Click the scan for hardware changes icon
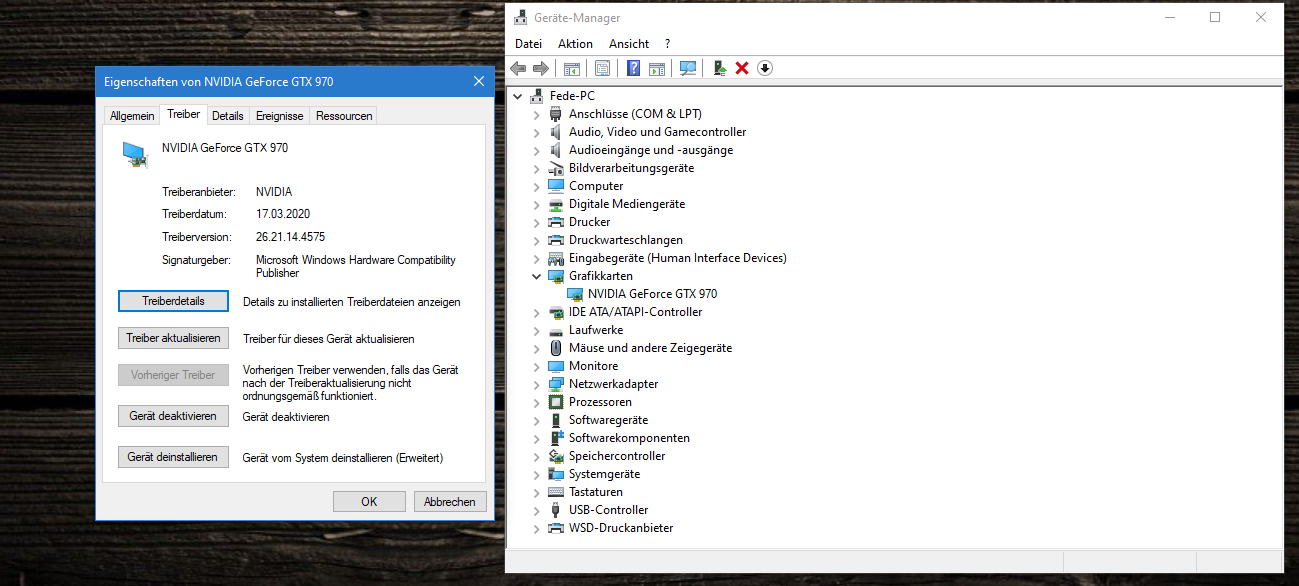The width and height of the screenshot is (1299, 586). pos(688,68)
